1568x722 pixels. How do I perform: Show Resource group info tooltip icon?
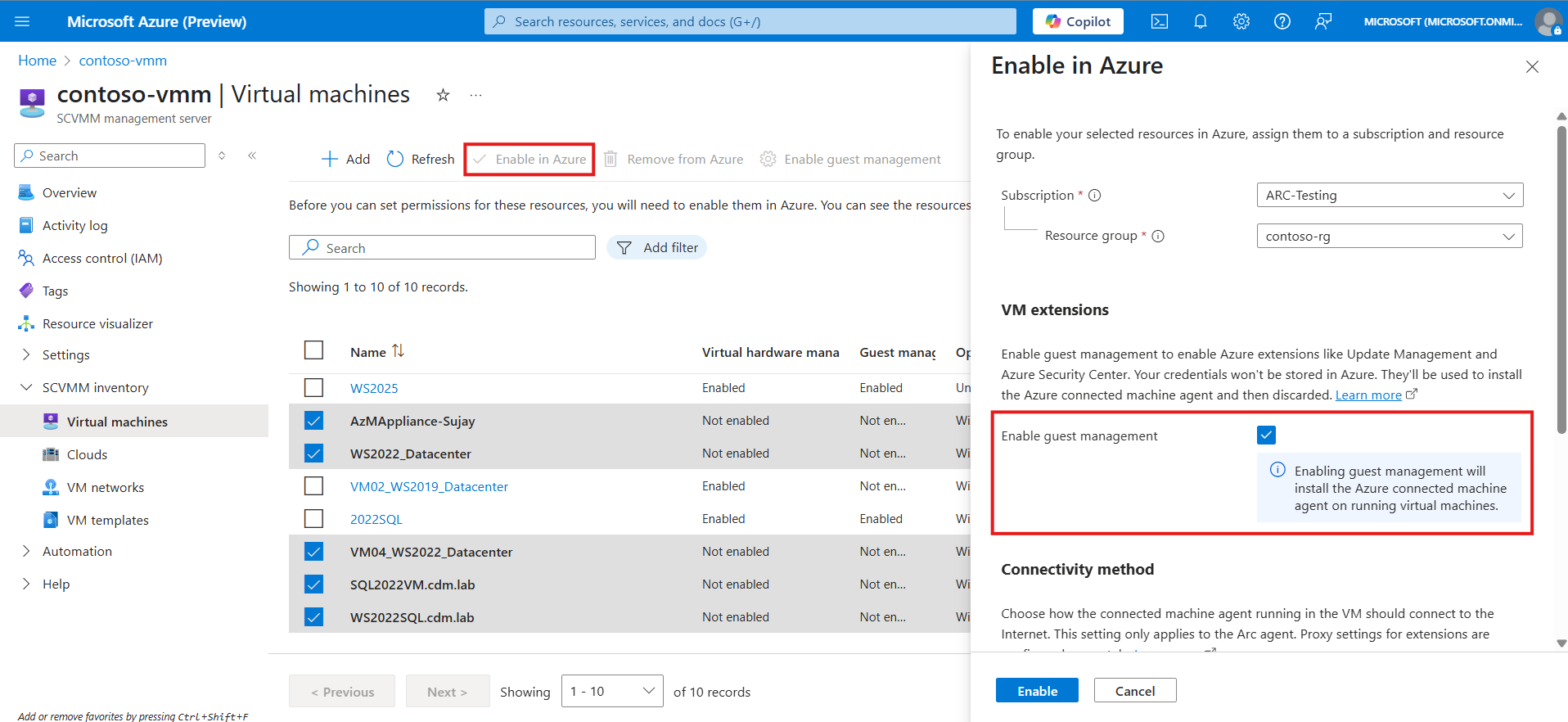[1158, 237]
